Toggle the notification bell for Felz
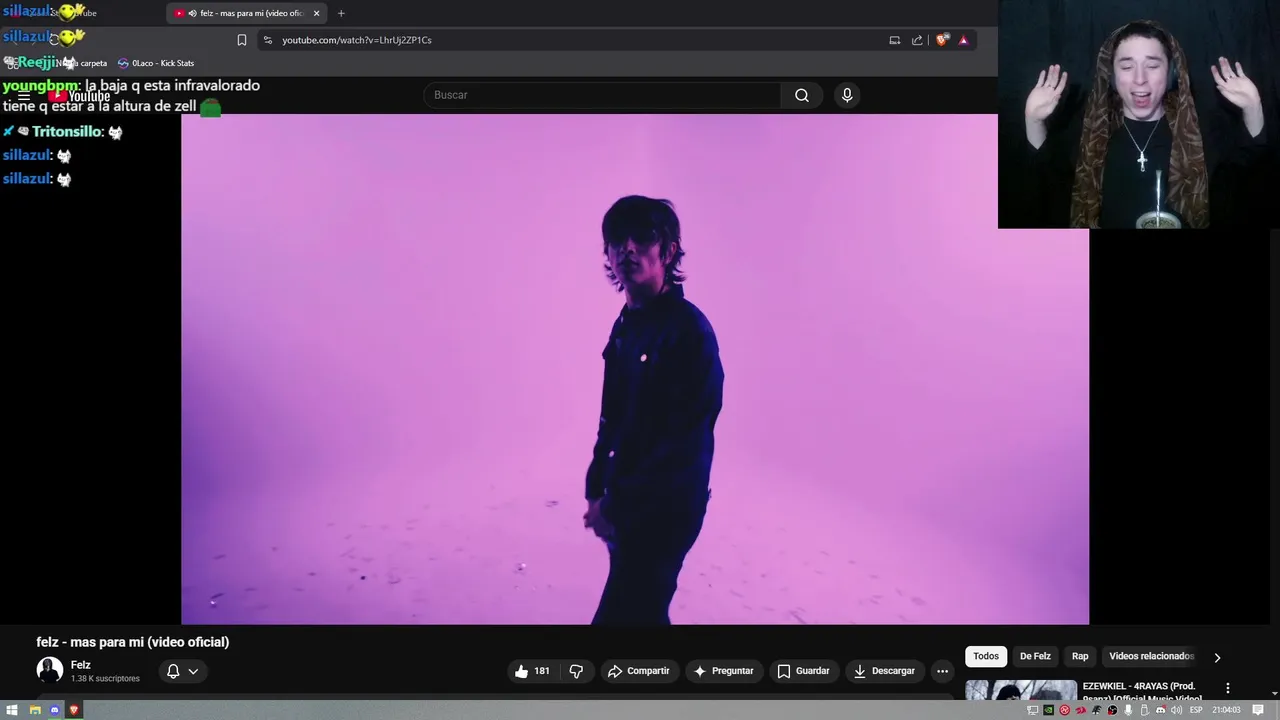Image resolution: width=1280 pixels, height=720 pixels. pos(173,671)
